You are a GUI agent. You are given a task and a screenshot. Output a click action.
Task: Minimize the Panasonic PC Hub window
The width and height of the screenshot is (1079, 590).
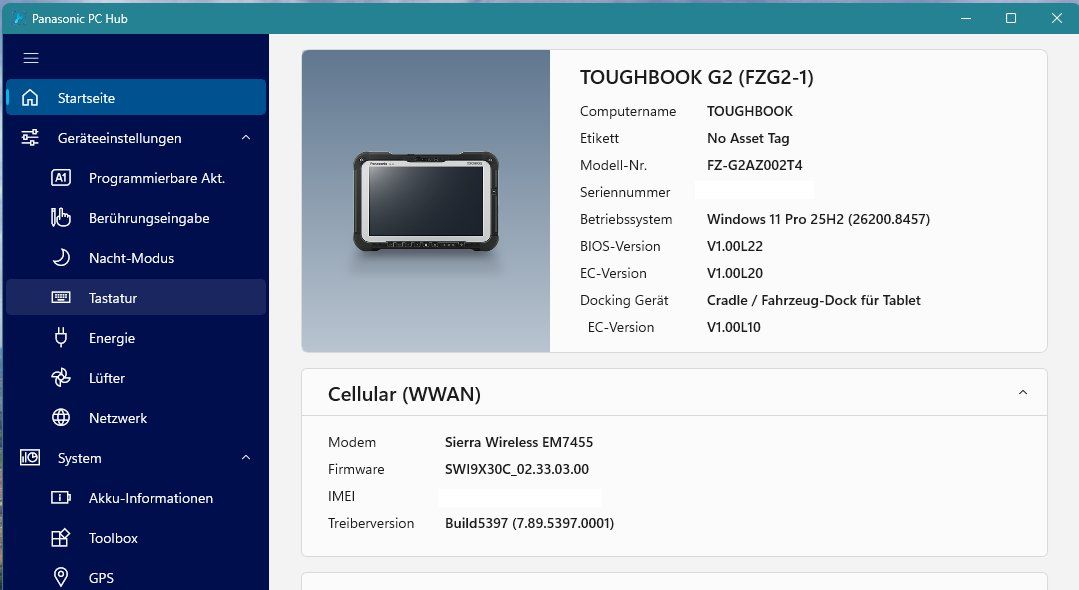965,18
